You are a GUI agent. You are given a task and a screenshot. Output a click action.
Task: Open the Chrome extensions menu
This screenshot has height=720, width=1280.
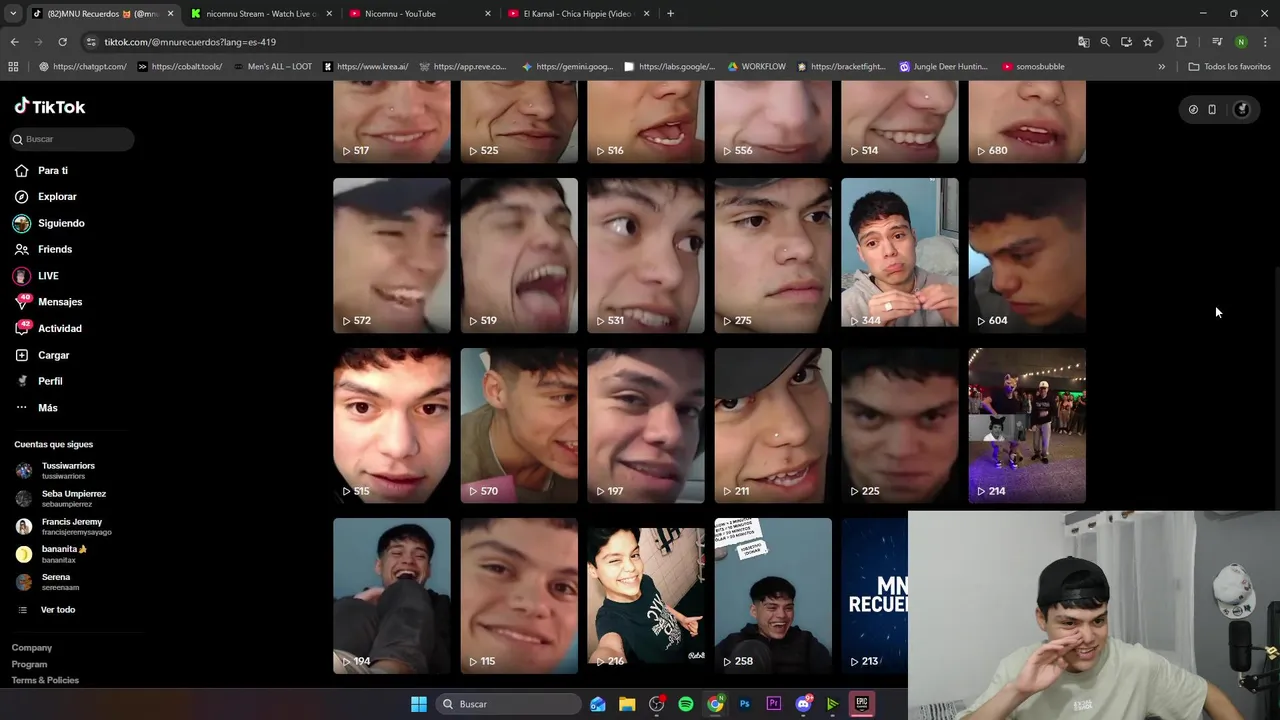1182,42
